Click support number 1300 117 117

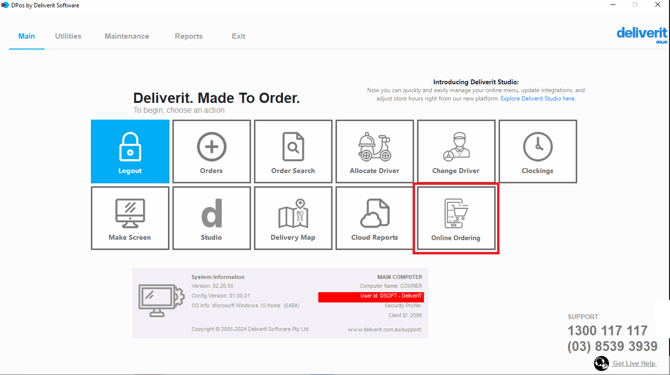[607, 331]
